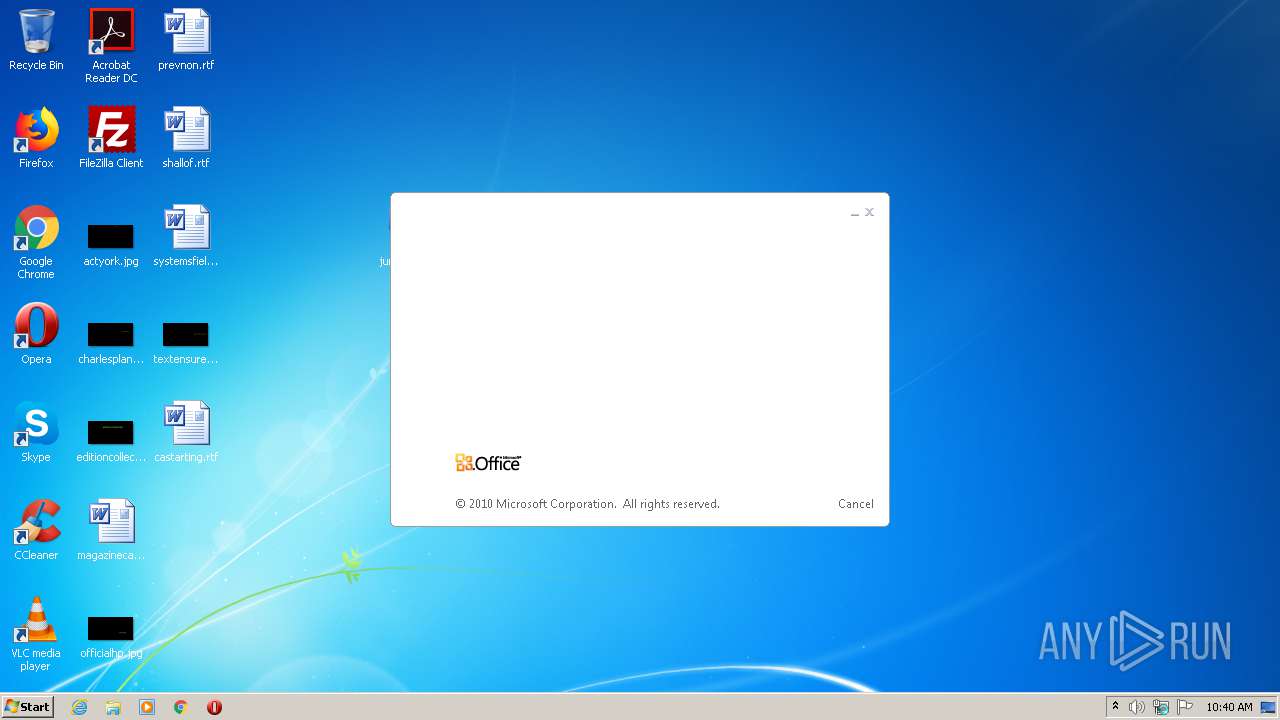Select castarting.rtf document icon
The image size is (1280, 720).
point(186,432)
